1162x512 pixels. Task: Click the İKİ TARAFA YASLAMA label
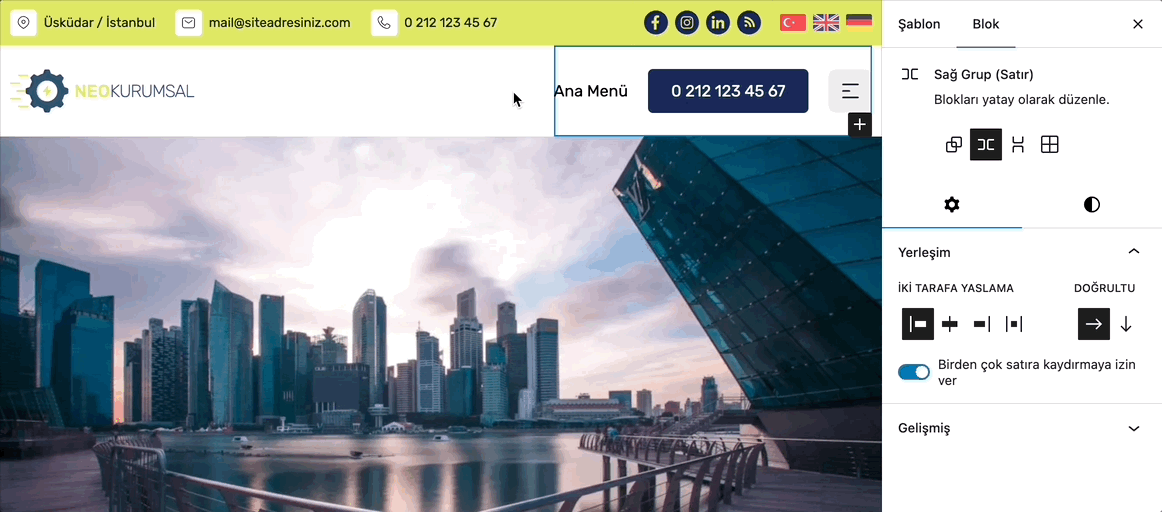[x=956, y=288]
